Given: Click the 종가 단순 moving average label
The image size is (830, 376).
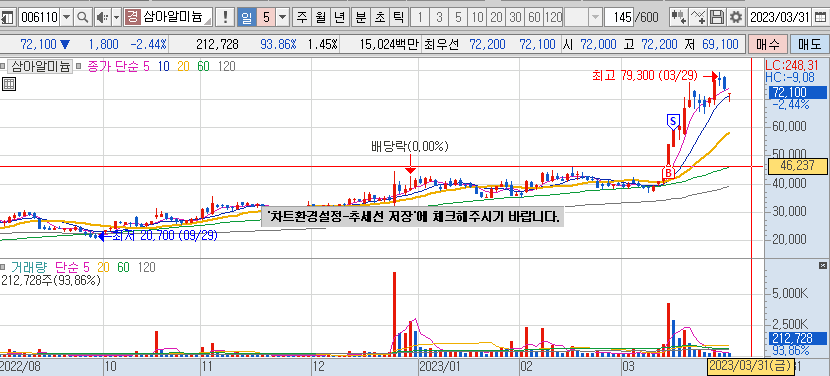Looking at the screenshot, I should point(112,67).
